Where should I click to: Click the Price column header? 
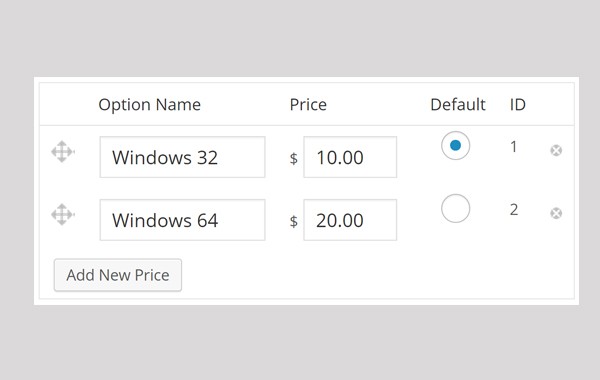(308, 104)
